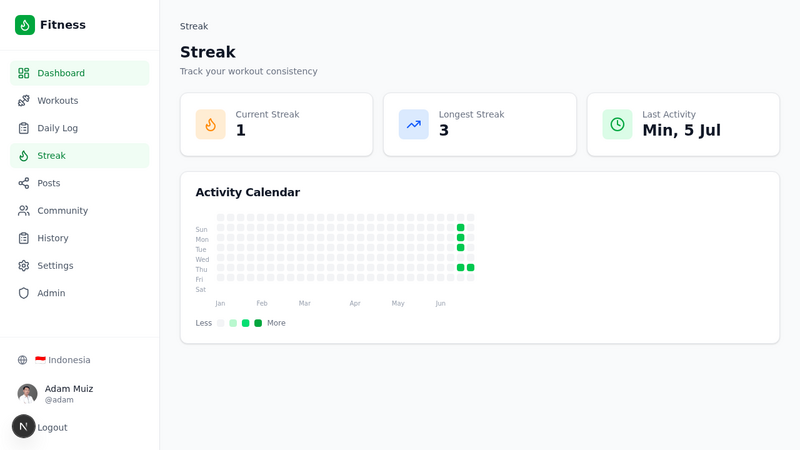
Task: Click the Dashboard grid icon
Action: pos(23,73)
